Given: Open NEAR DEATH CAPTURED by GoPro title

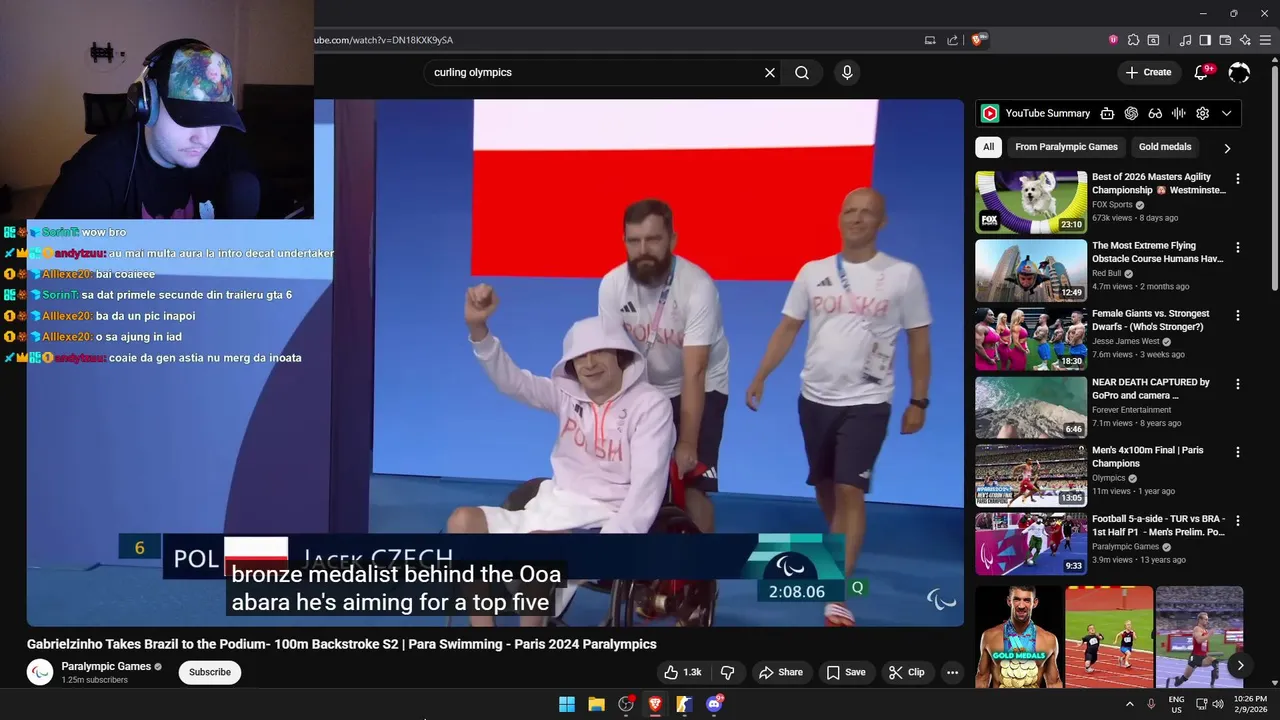Looking at the screenshot, I should 1150,388.
